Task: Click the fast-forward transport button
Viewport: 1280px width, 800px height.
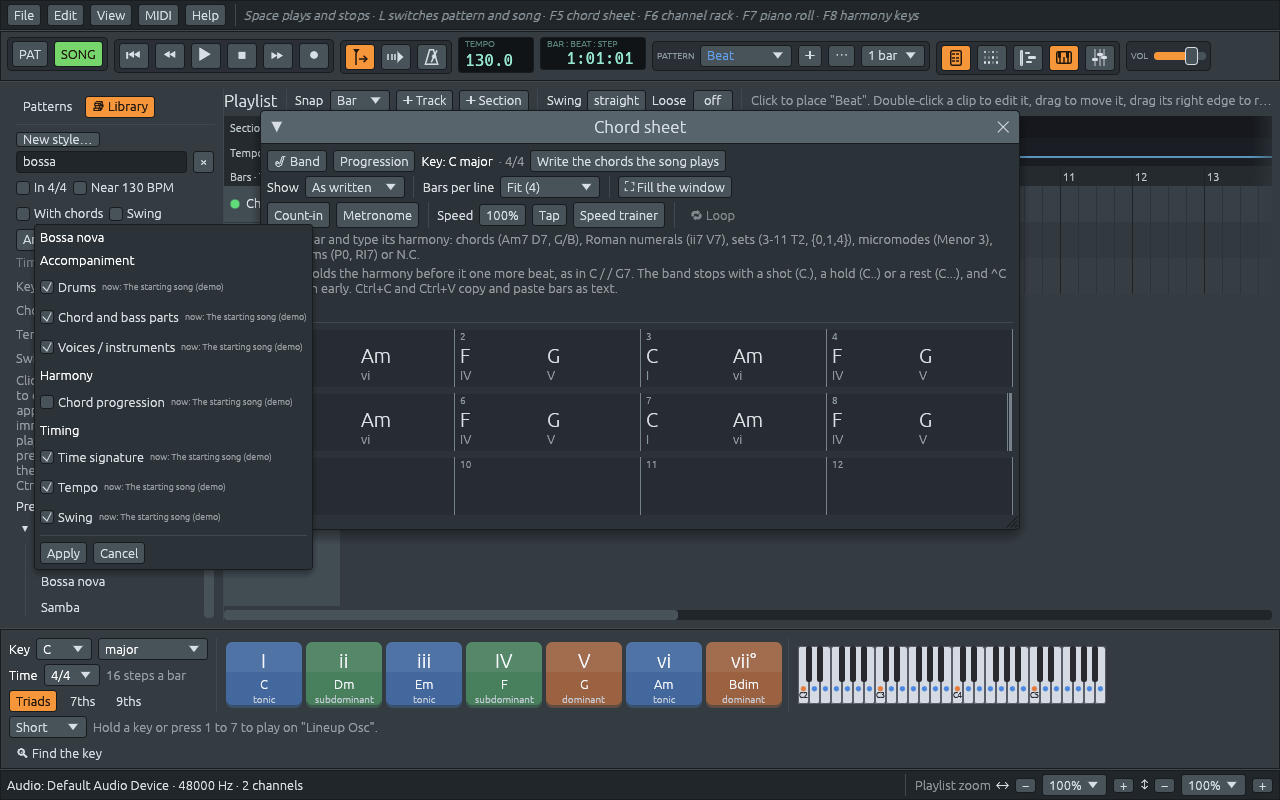Action: [x=278, y=56]
